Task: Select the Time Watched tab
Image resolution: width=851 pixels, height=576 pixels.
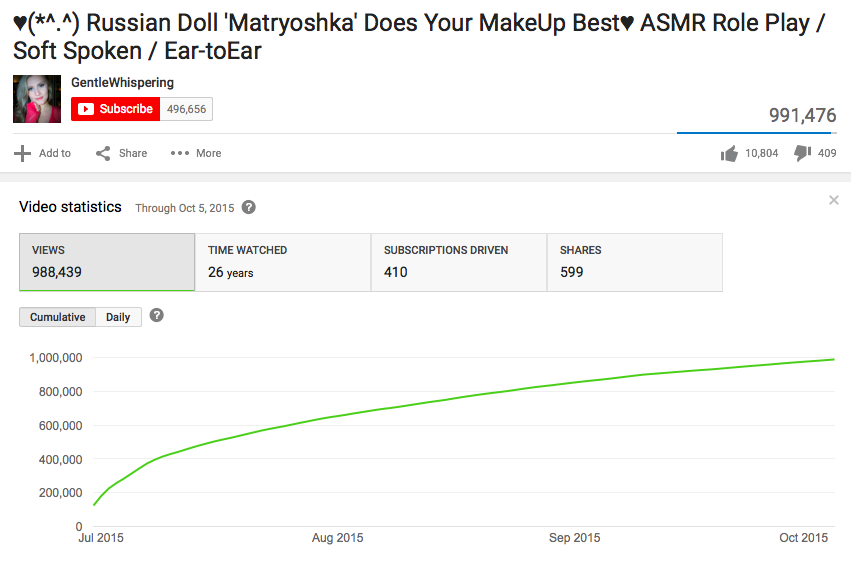Action: [x=283, y=262]
